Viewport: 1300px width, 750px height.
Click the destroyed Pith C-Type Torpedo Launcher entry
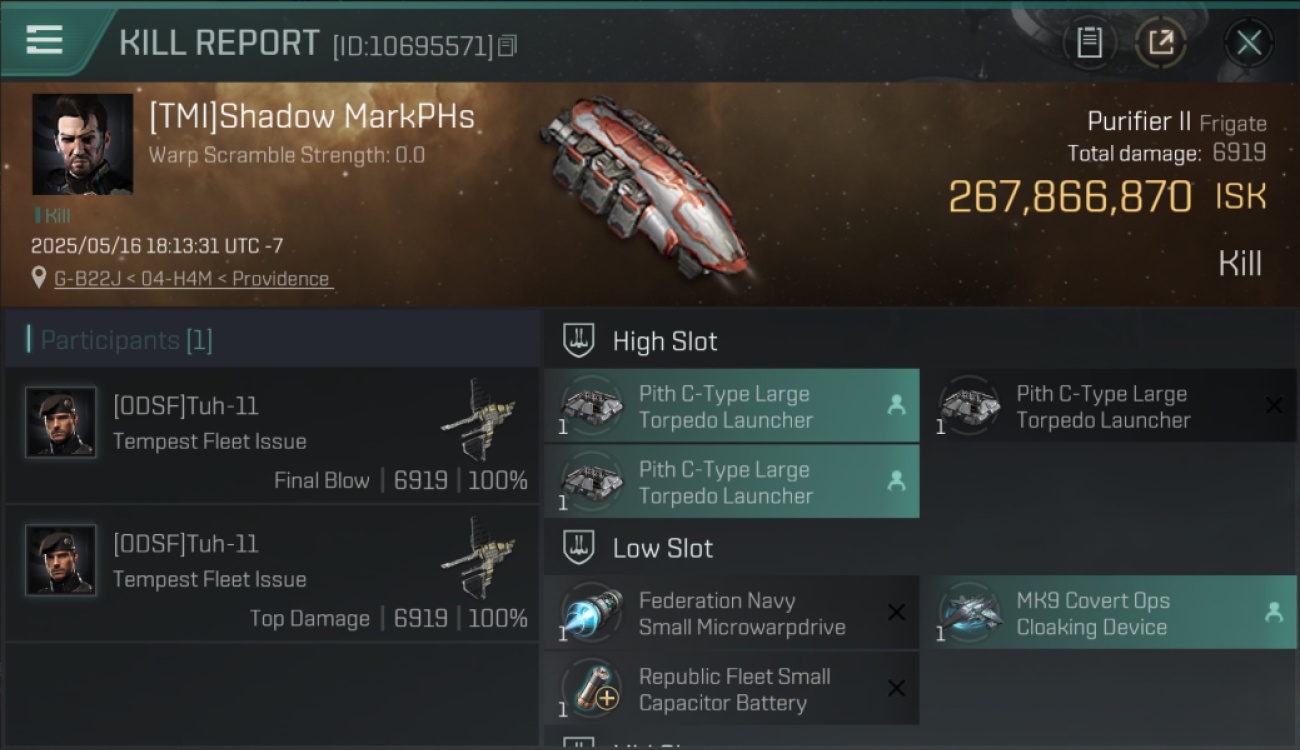[1108, 406]
